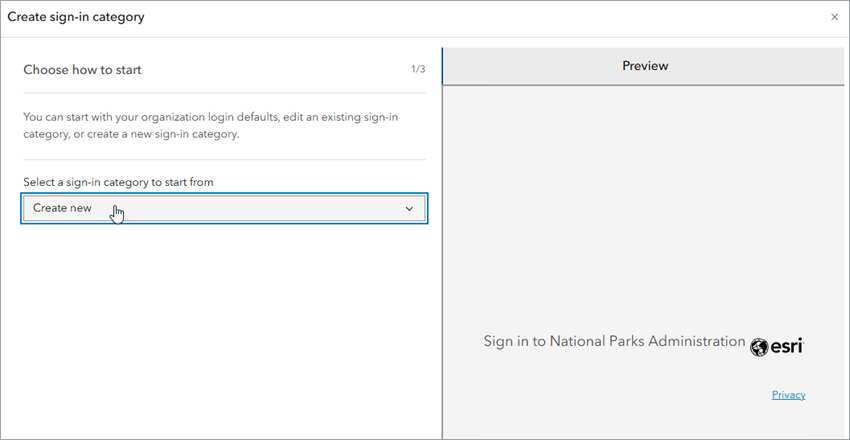Screen dimensions: 850x440
Task: Click the divider line under the step heading
Action: pos(225,93)
